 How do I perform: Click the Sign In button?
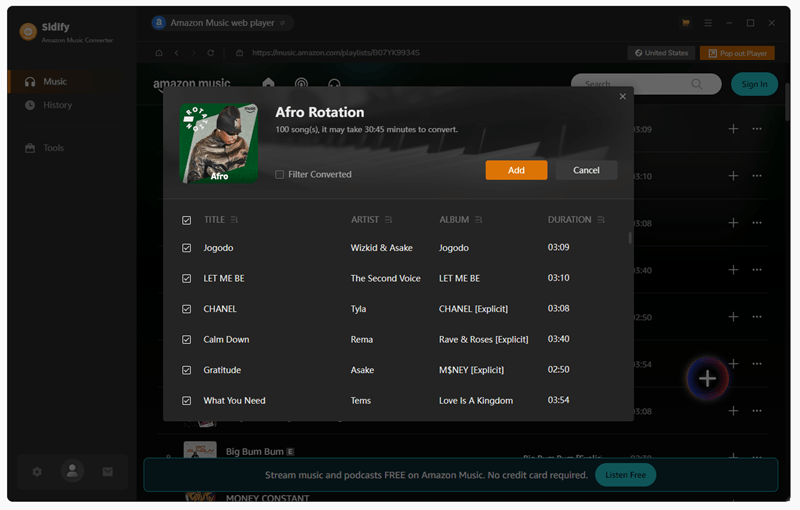click(x=754, y=84)
